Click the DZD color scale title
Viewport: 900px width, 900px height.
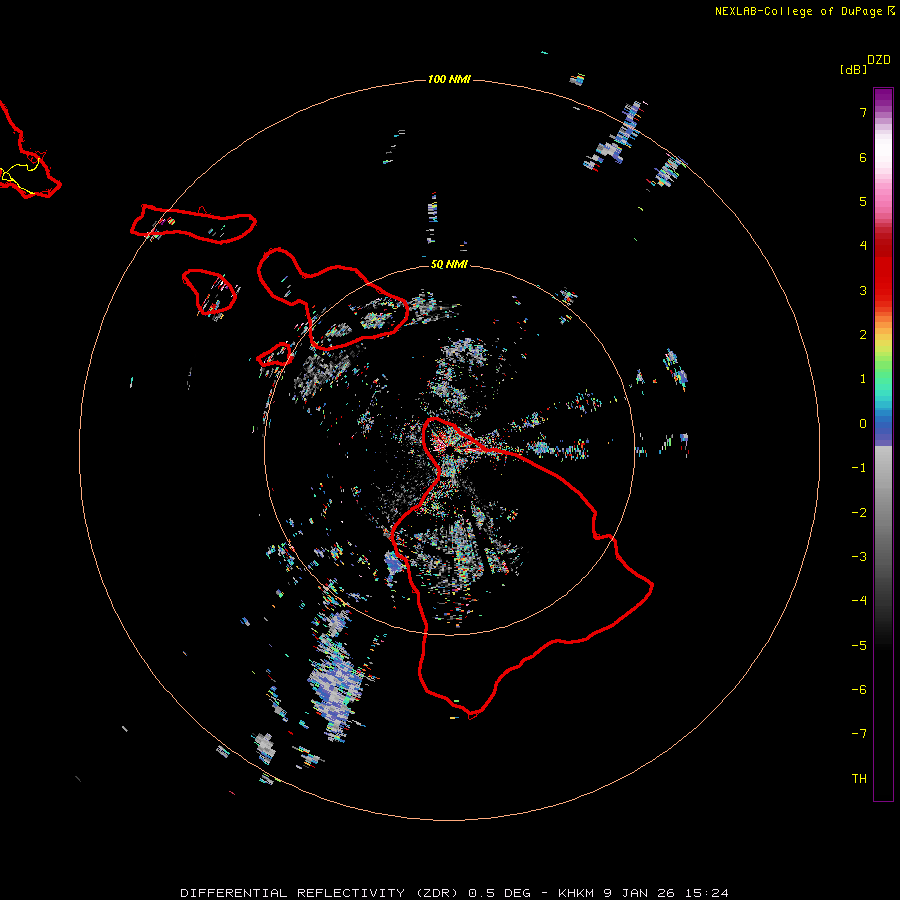[879, 60]
